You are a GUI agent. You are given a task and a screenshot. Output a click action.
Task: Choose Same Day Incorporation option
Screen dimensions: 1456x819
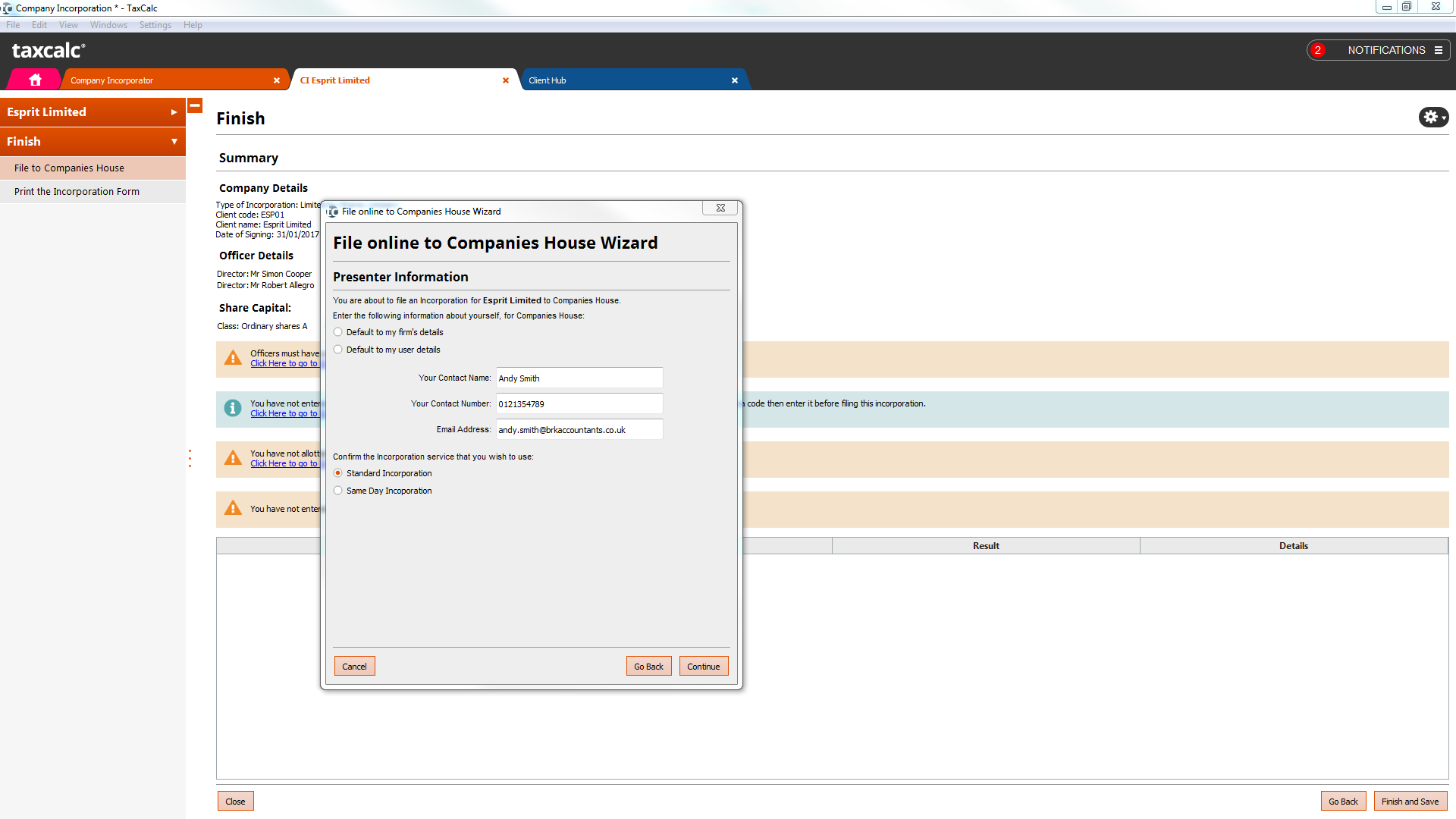(x=338, y=491)
